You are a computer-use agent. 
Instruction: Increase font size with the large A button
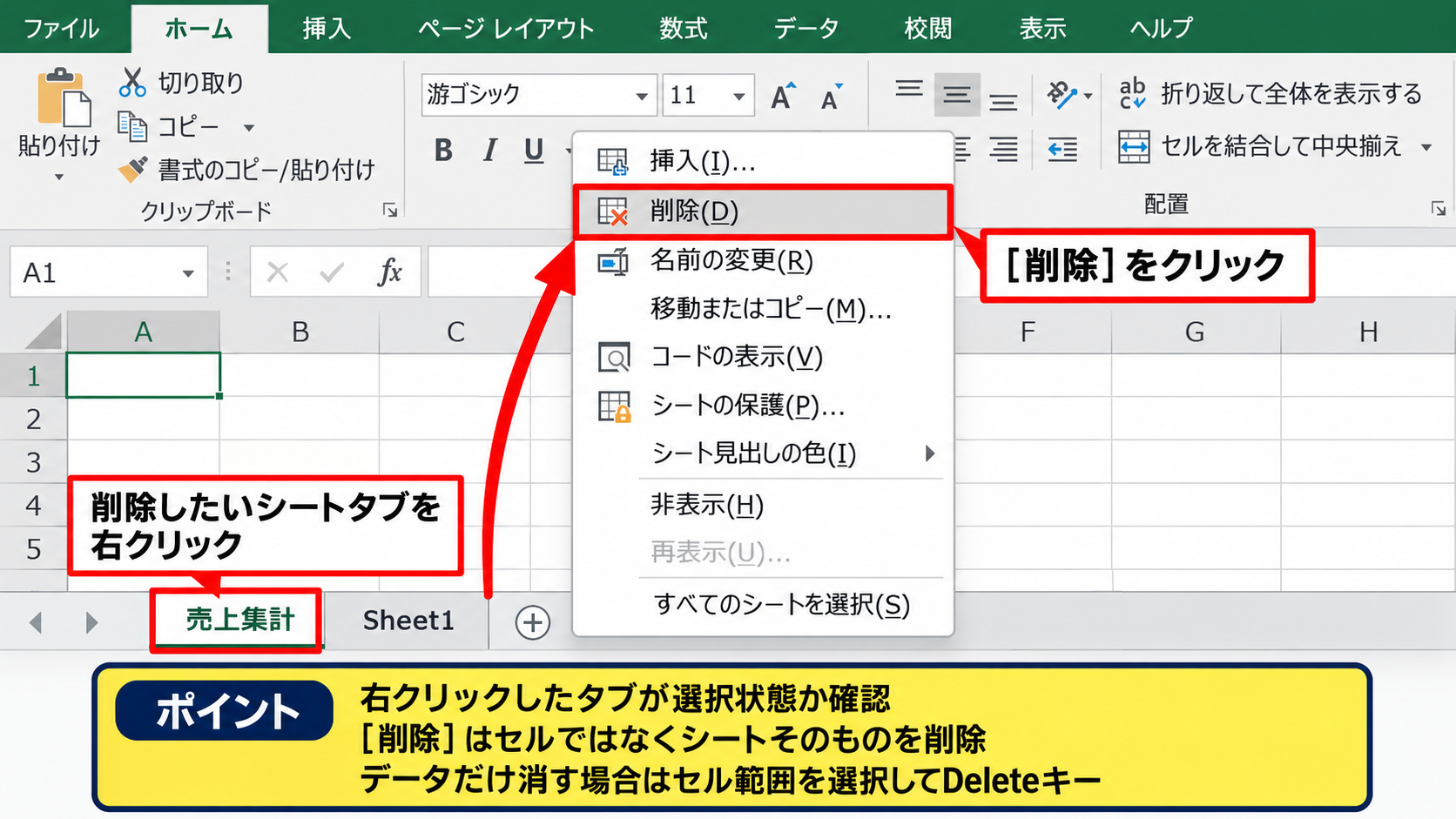(784, 96)
